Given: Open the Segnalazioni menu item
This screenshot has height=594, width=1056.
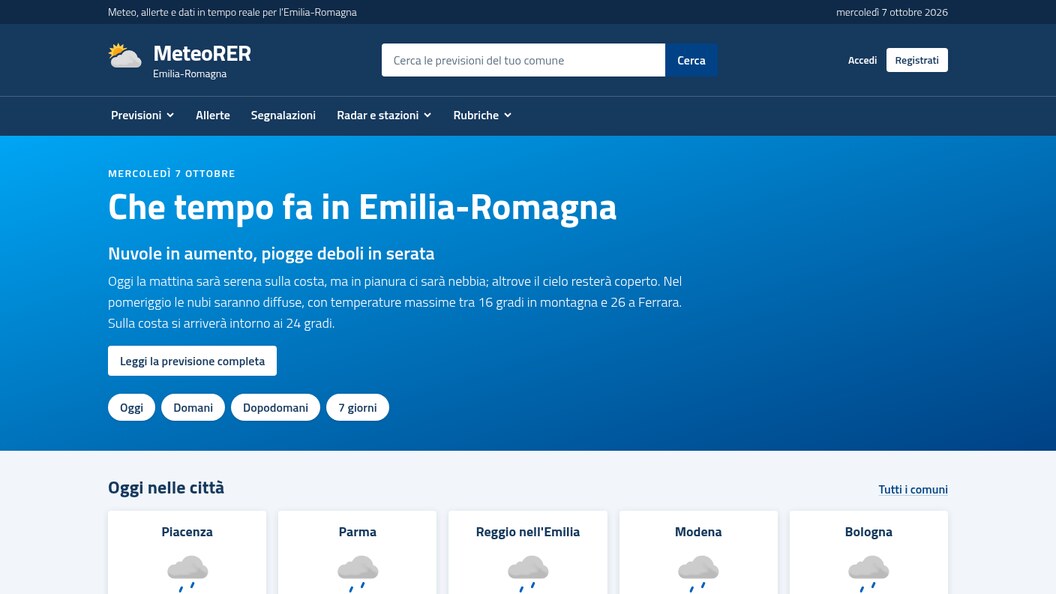Looking at the screenshot, I should (283, 115).
